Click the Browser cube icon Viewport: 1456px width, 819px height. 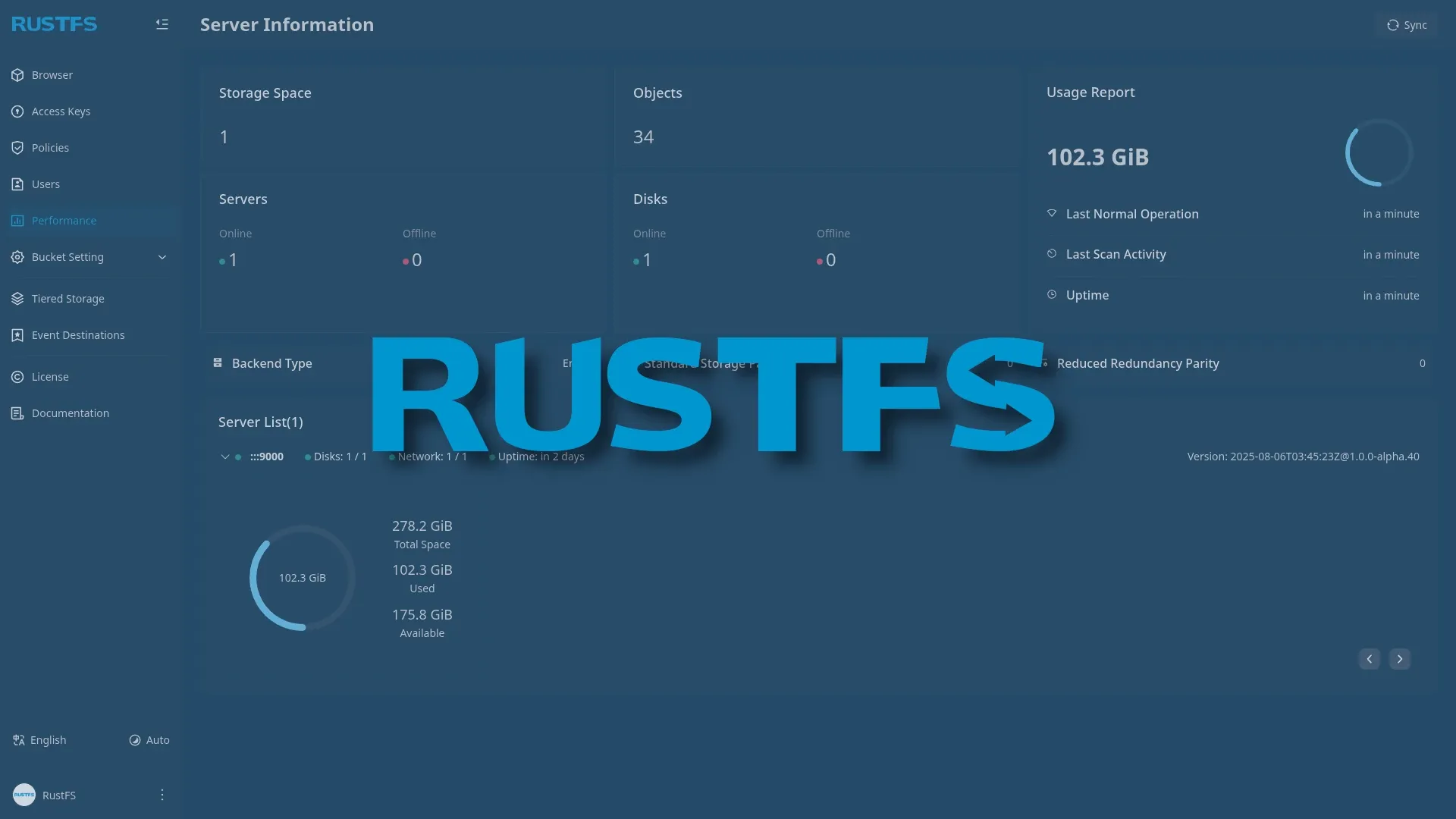[17, 75]
